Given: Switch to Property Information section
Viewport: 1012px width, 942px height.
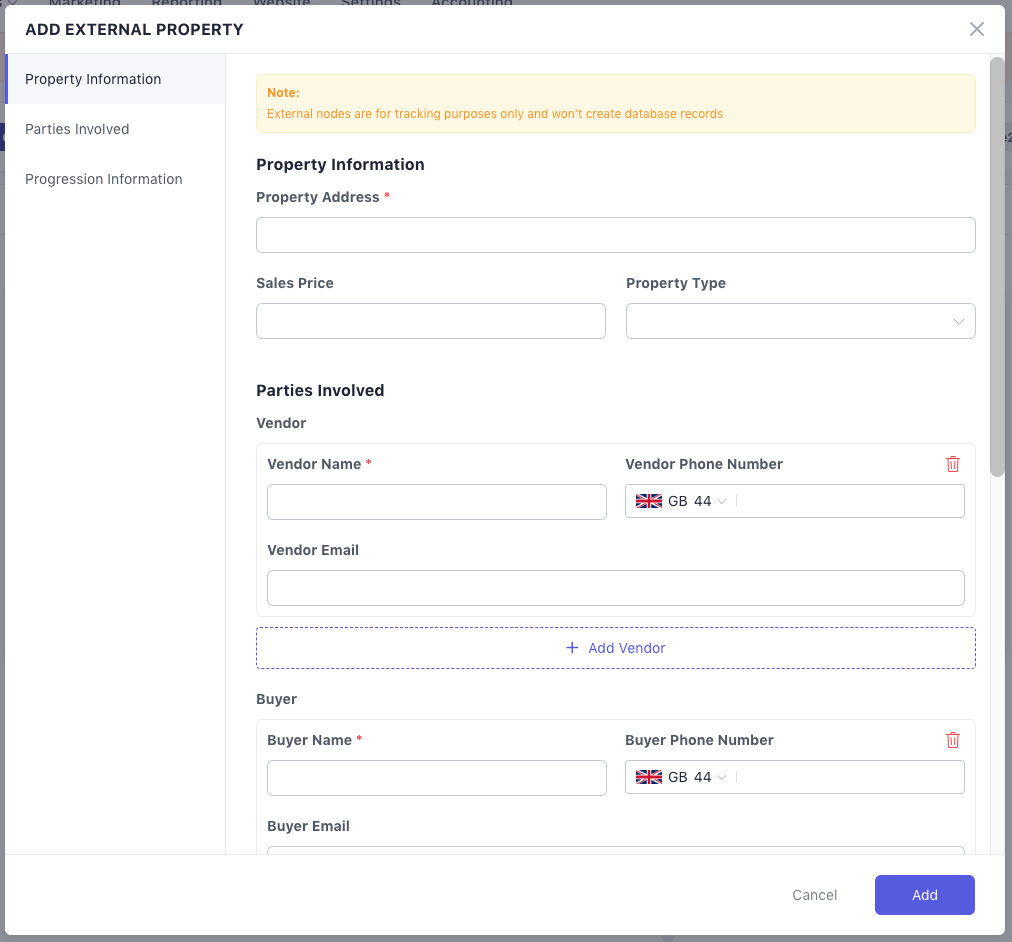Looking at the screenshot, I should click(93, 79).
